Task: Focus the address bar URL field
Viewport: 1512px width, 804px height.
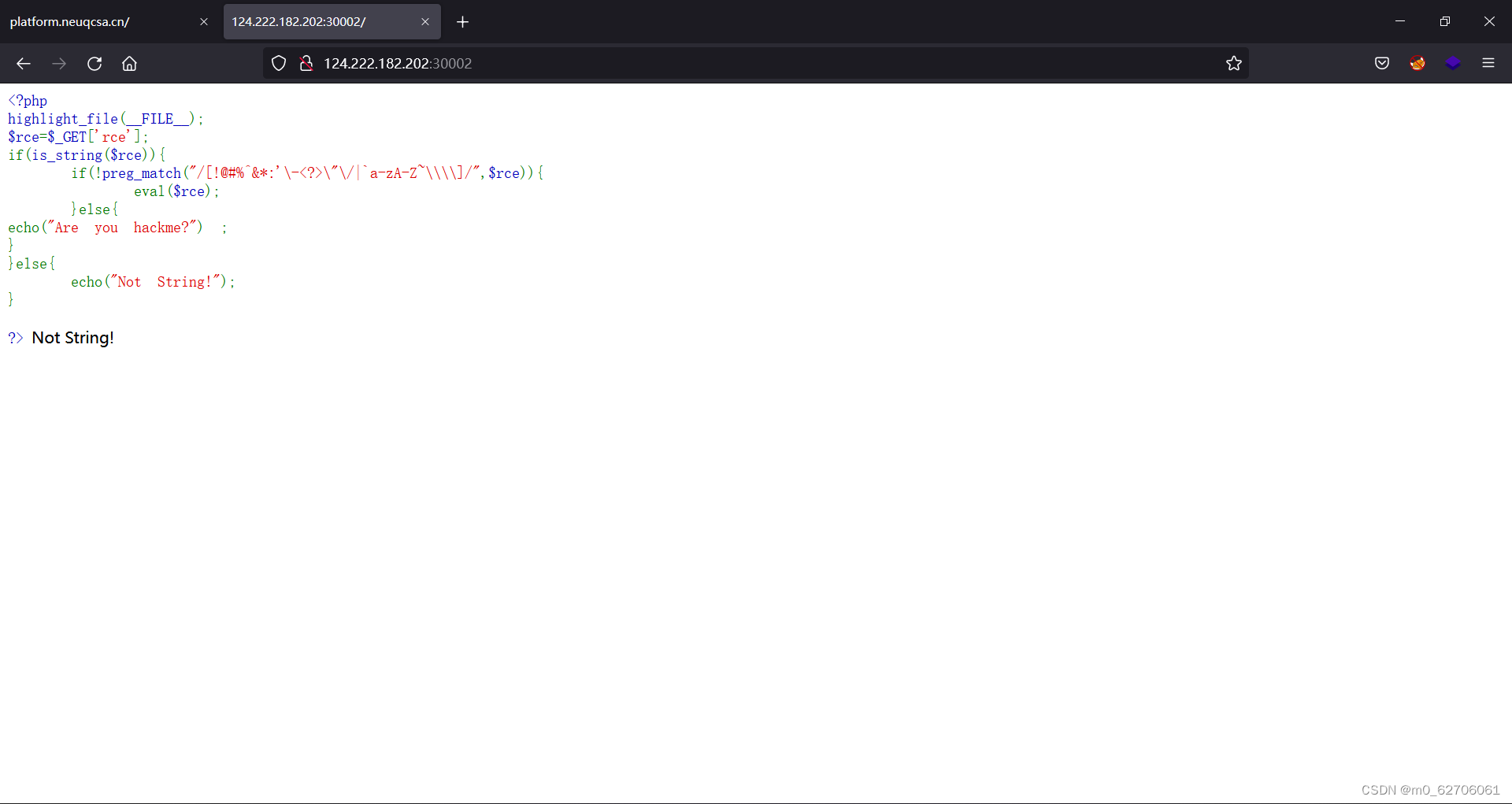Action: (x=756, y=64)
